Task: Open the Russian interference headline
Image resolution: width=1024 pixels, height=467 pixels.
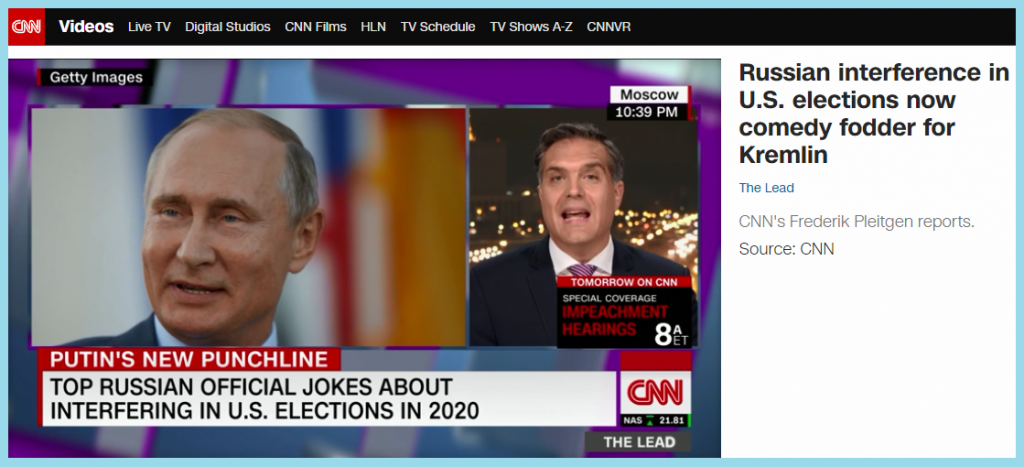Action: click(874, 113)
